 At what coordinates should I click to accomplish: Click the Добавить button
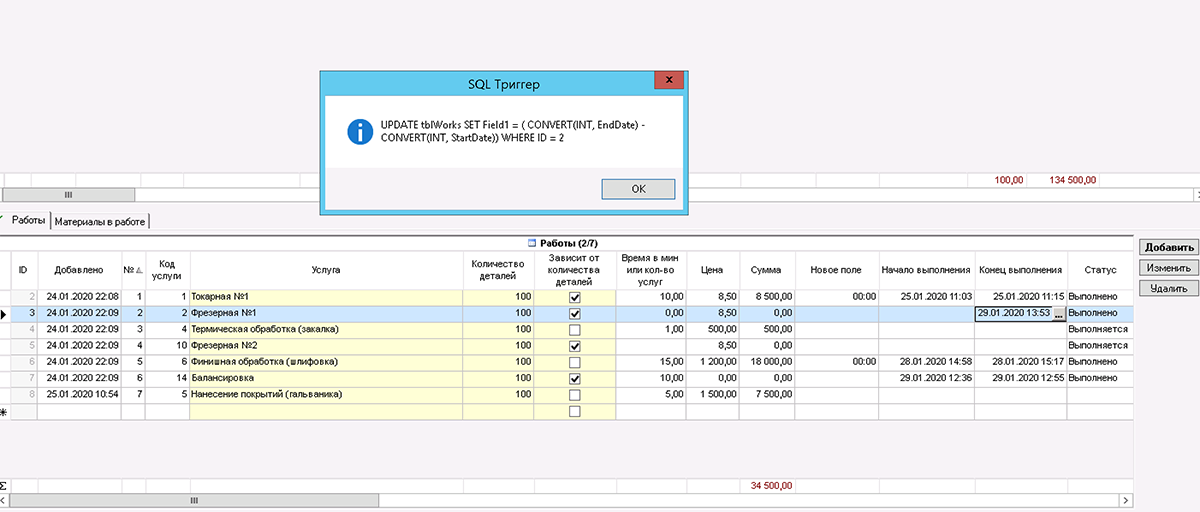1169,248
